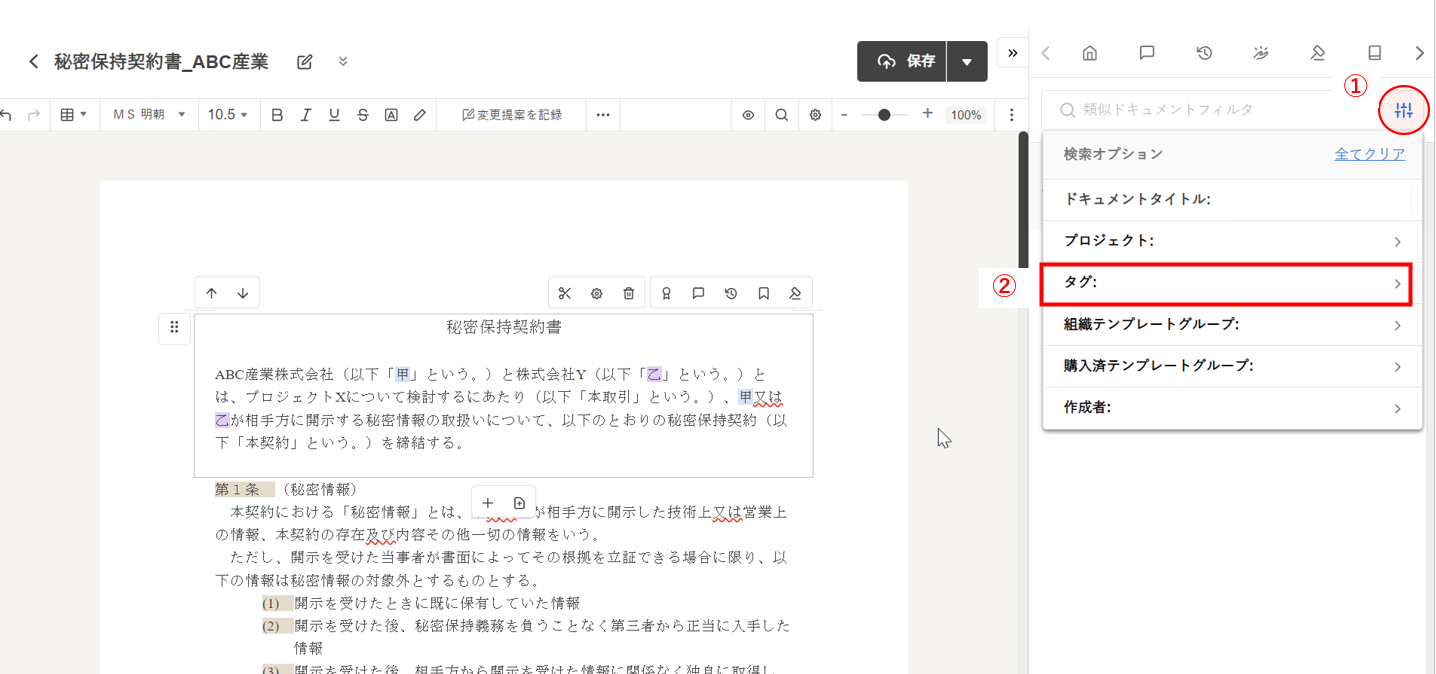Toggle the eye preview icon in toolbar
This screenshot has width=1436, height=674.
click(x=748, y=115)
